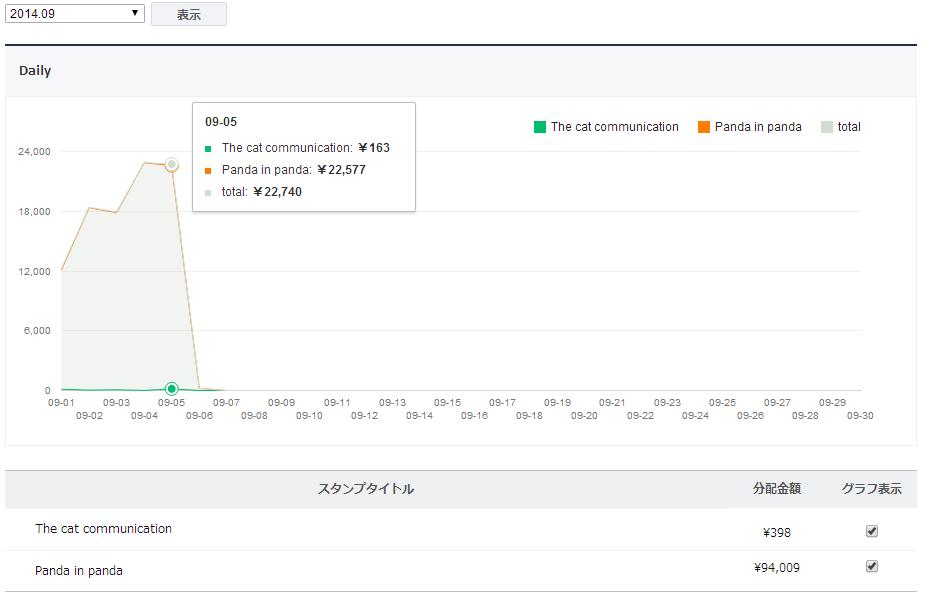Click the 分配金額 column header
The image size is (929, 602).
pos(777,488)
